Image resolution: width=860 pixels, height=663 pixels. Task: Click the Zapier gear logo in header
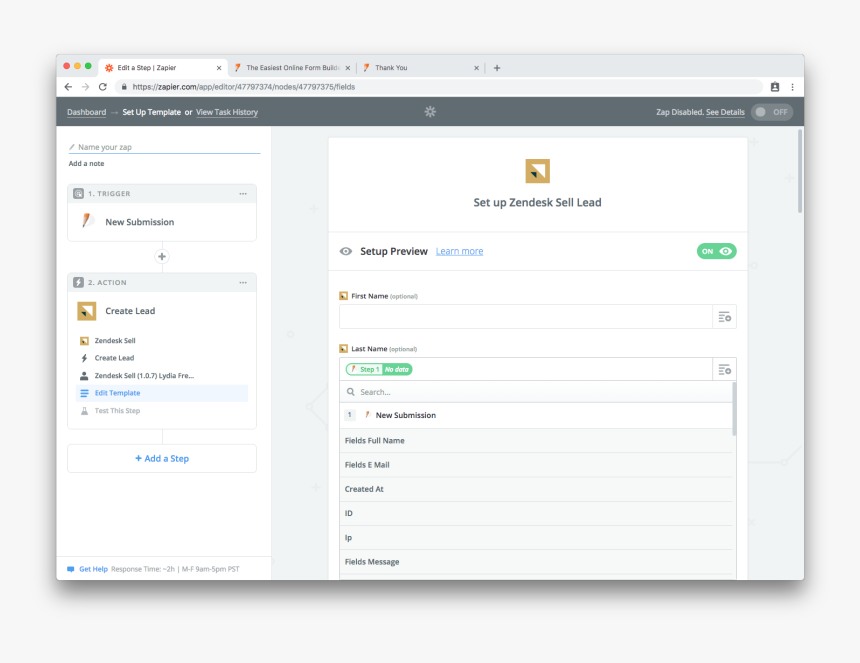tap(430, 112)
